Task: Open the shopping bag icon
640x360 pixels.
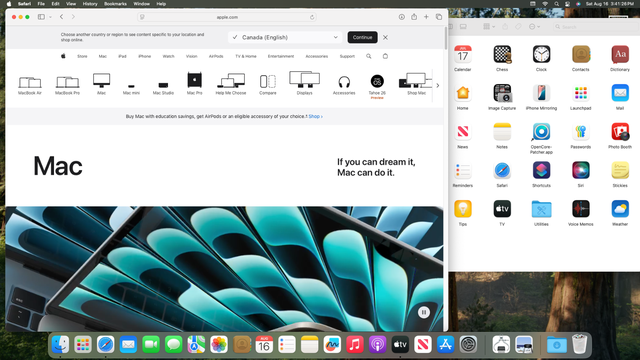Action: 385,56
